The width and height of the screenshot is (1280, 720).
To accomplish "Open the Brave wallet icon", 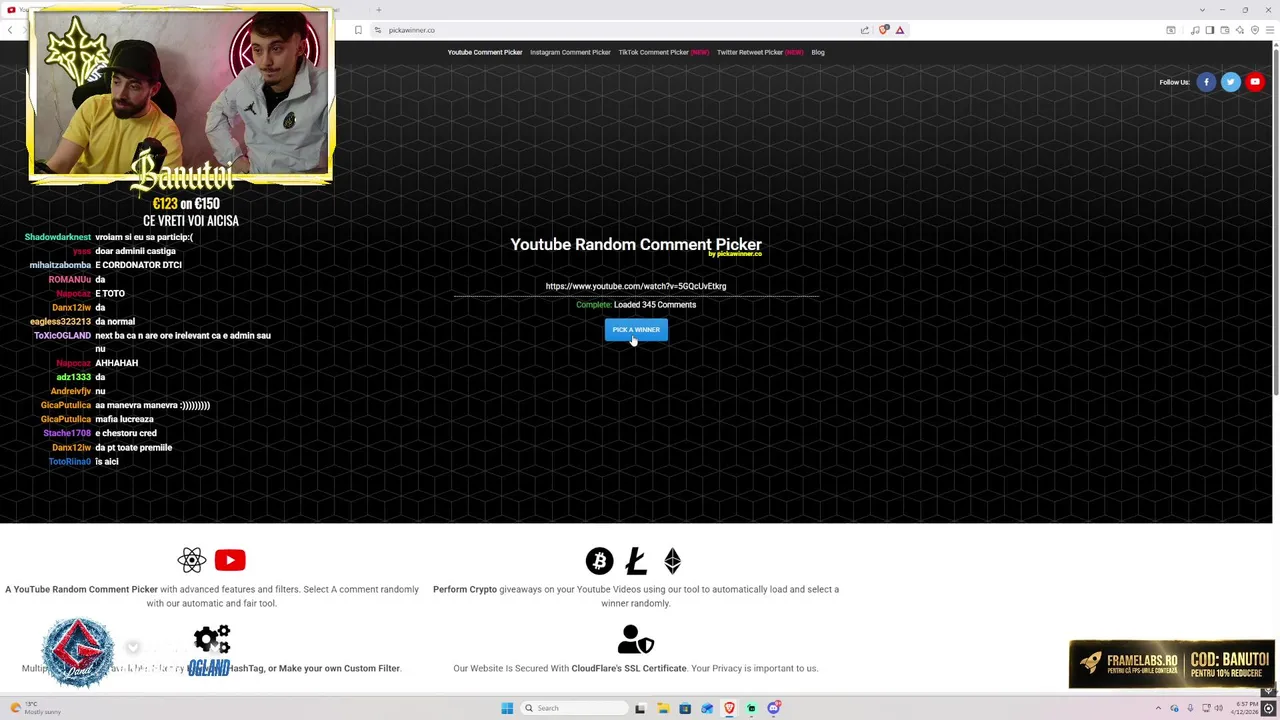I will point(1225,30).
